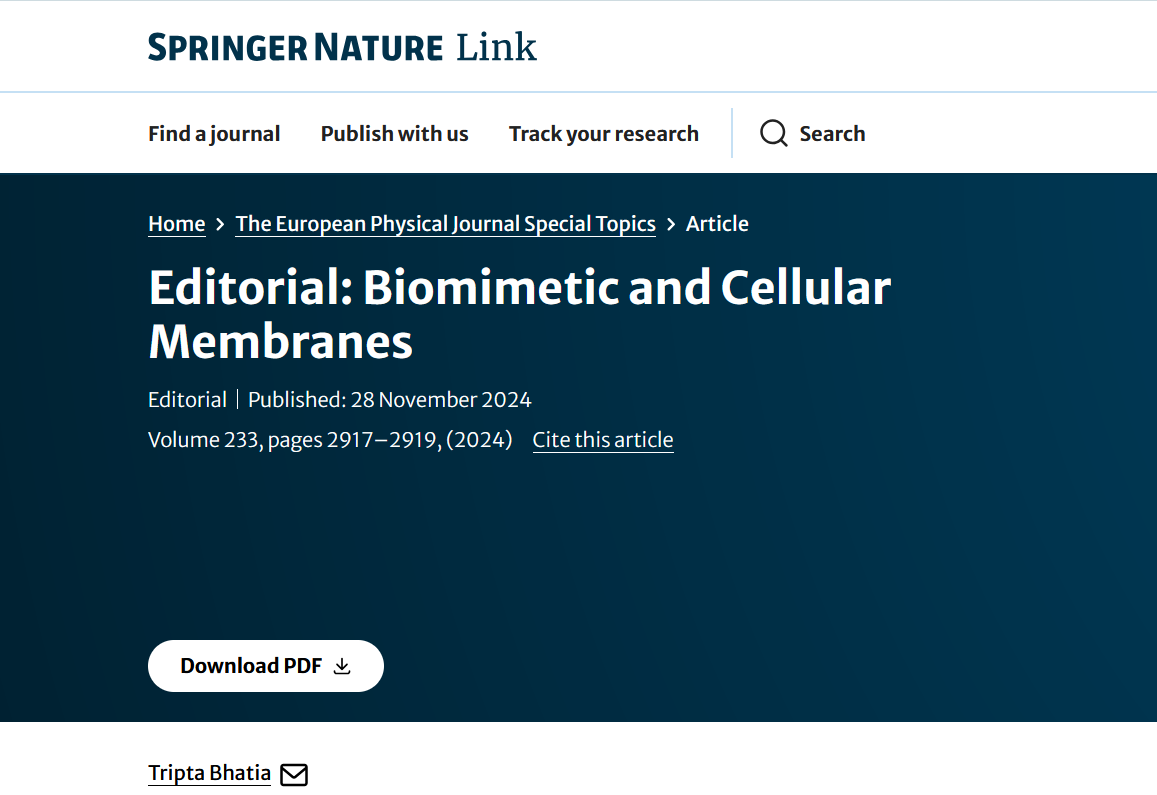The height and width of the screenshot is (795, 1157).
Task: Click the envelope icon beside Tripta Bhatia
Action: pyautogui.click(x=294, y=774)
